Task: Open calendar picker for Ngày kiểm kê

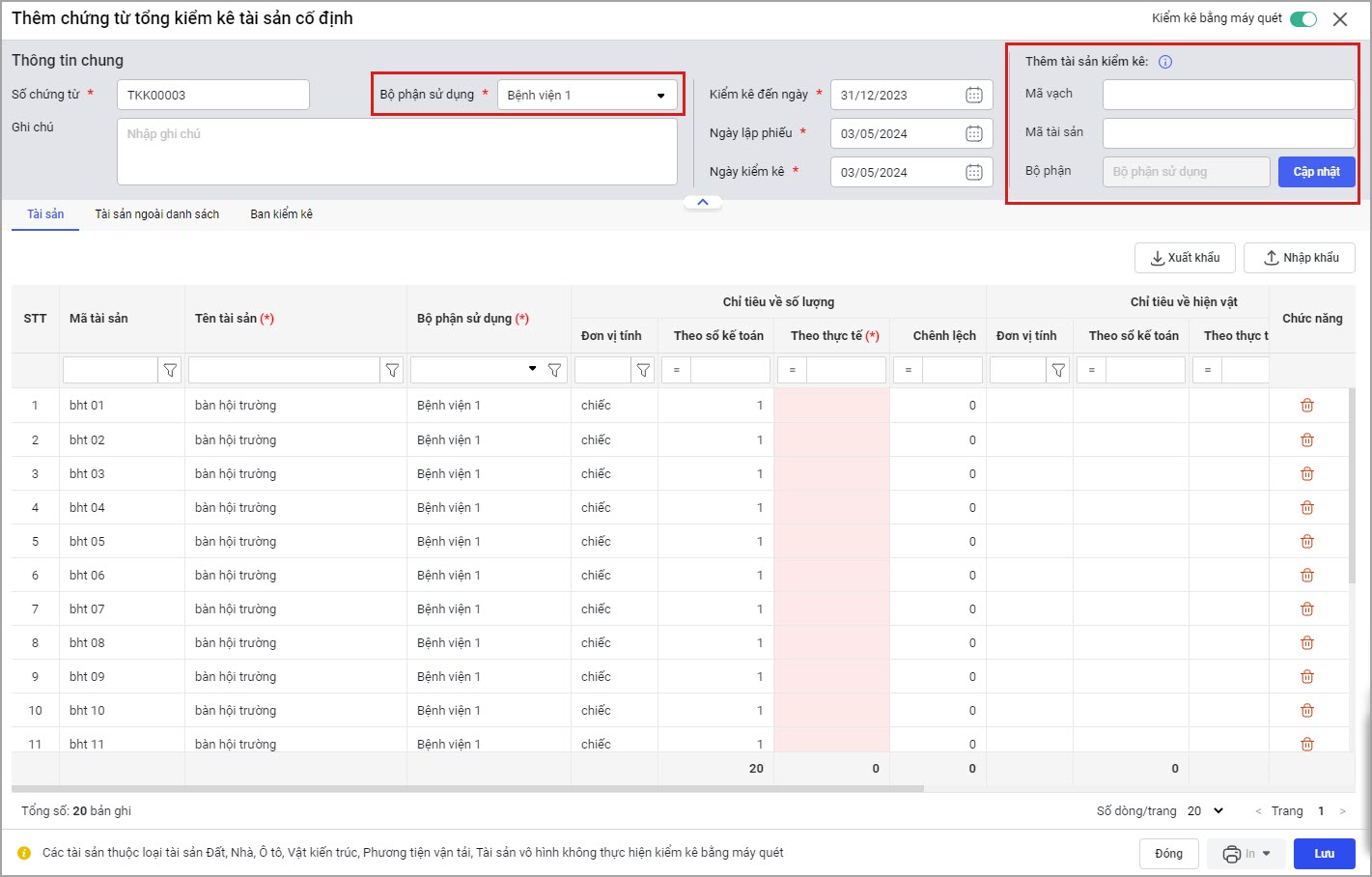Action: pos(973,172)
